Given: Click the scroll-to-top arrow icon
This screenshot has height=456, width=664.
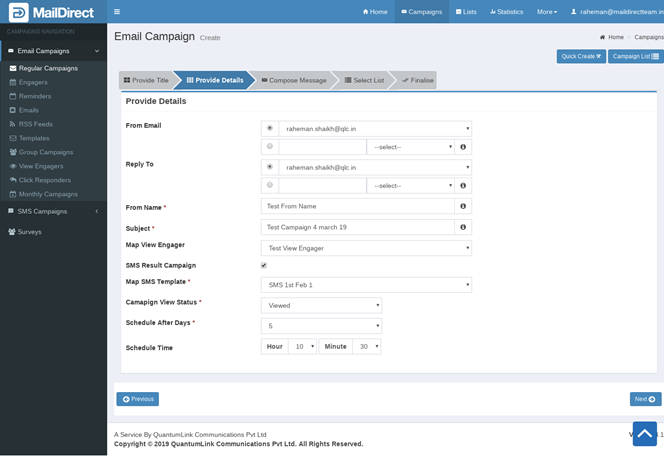Looking at the screenshot, I should [644, 433].
